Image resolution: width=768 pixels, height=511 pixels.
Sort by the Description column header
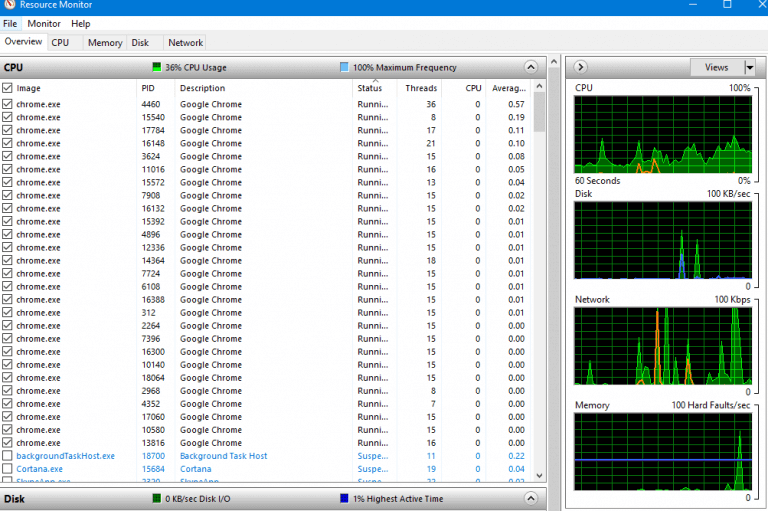263,88
